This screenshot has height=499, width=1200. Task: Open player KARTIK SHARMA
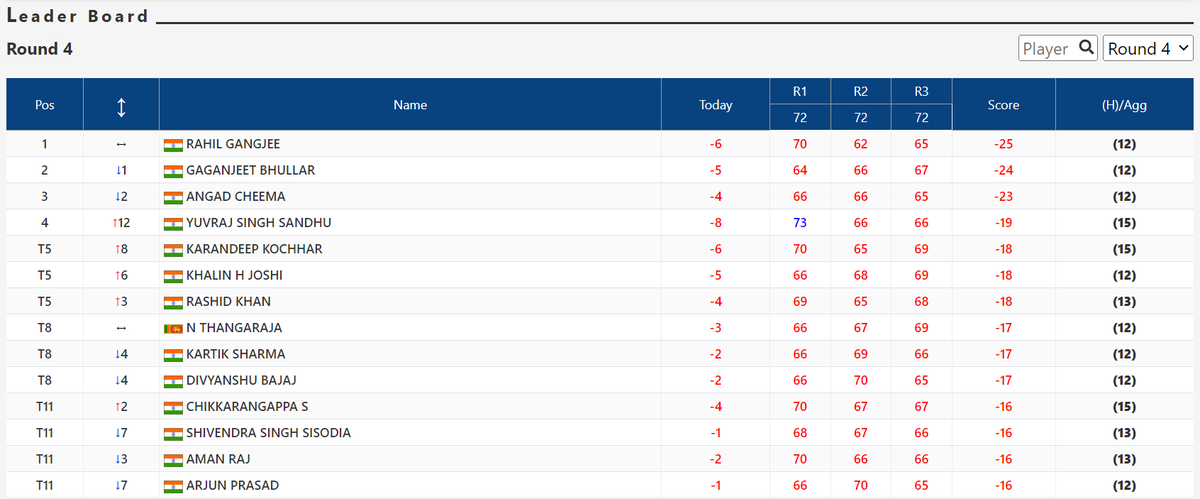[x=236, y=354]
